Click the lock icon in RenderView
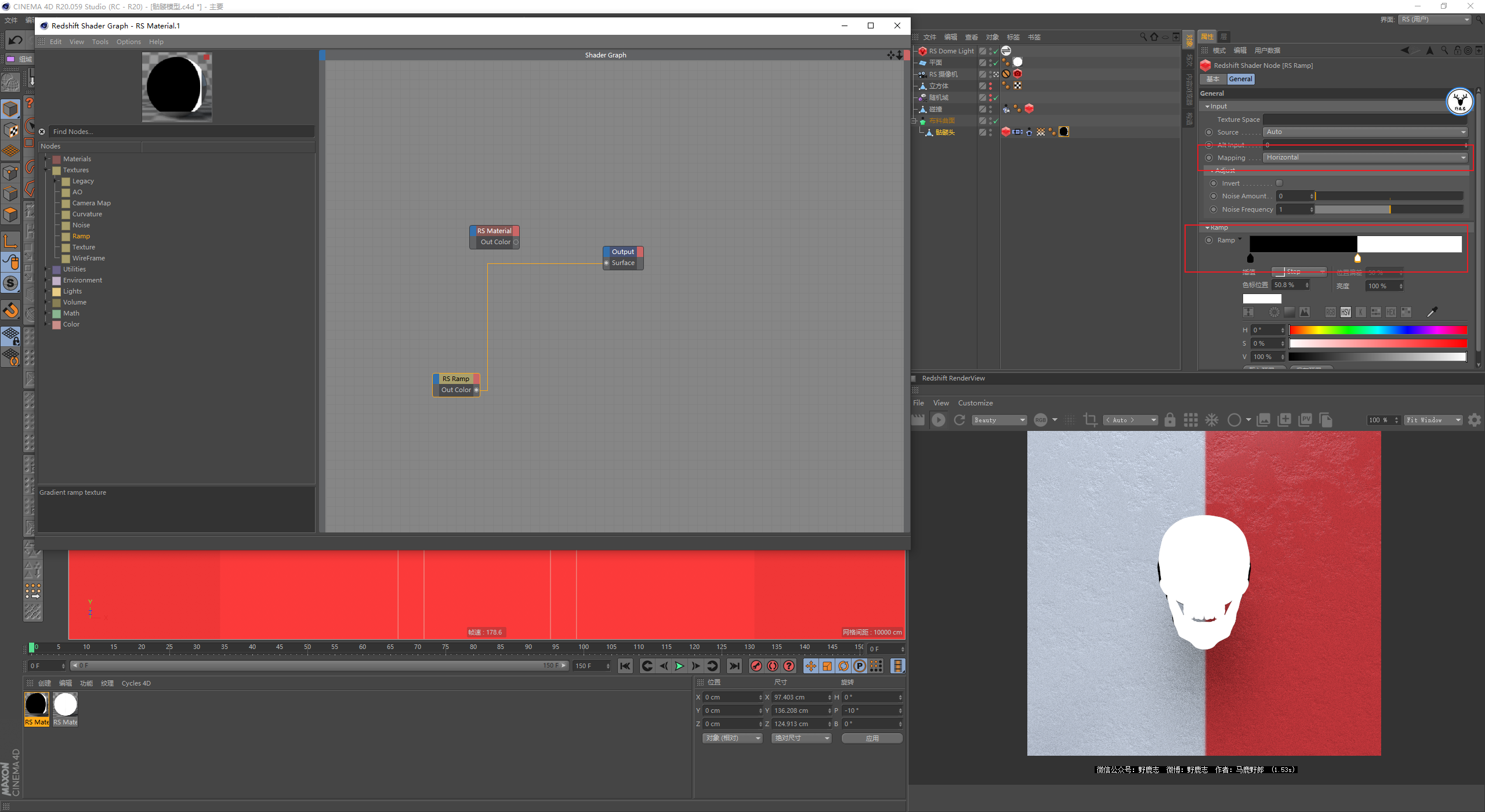Screen dimensions: 1485x812 pyautogui.click(x=1170, y=420)
